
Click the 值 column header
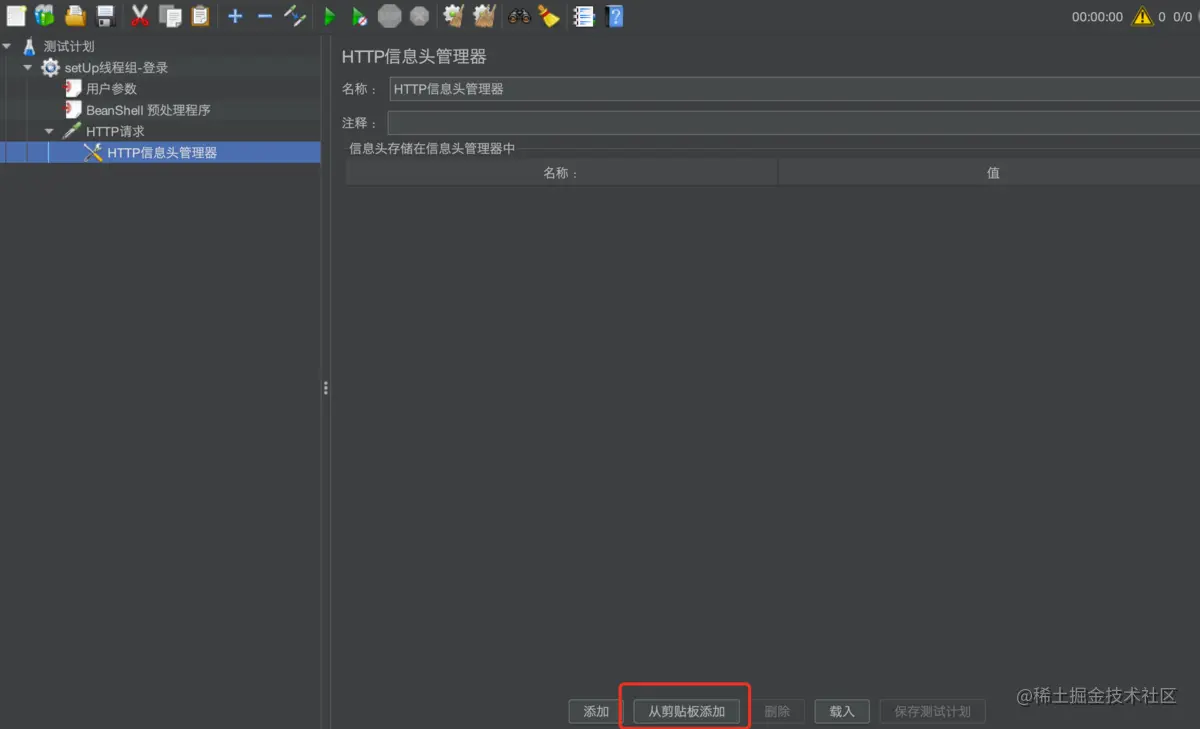point(989,172)
